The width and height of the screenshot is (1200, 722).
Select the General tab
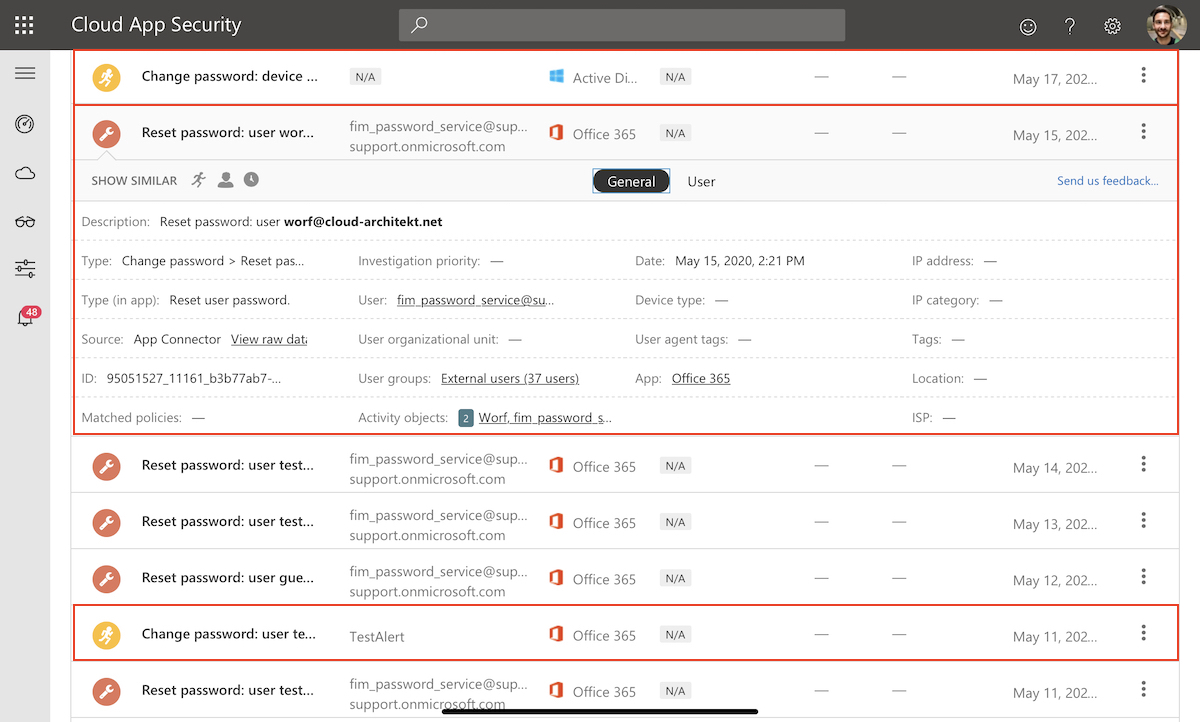point(631,181)
